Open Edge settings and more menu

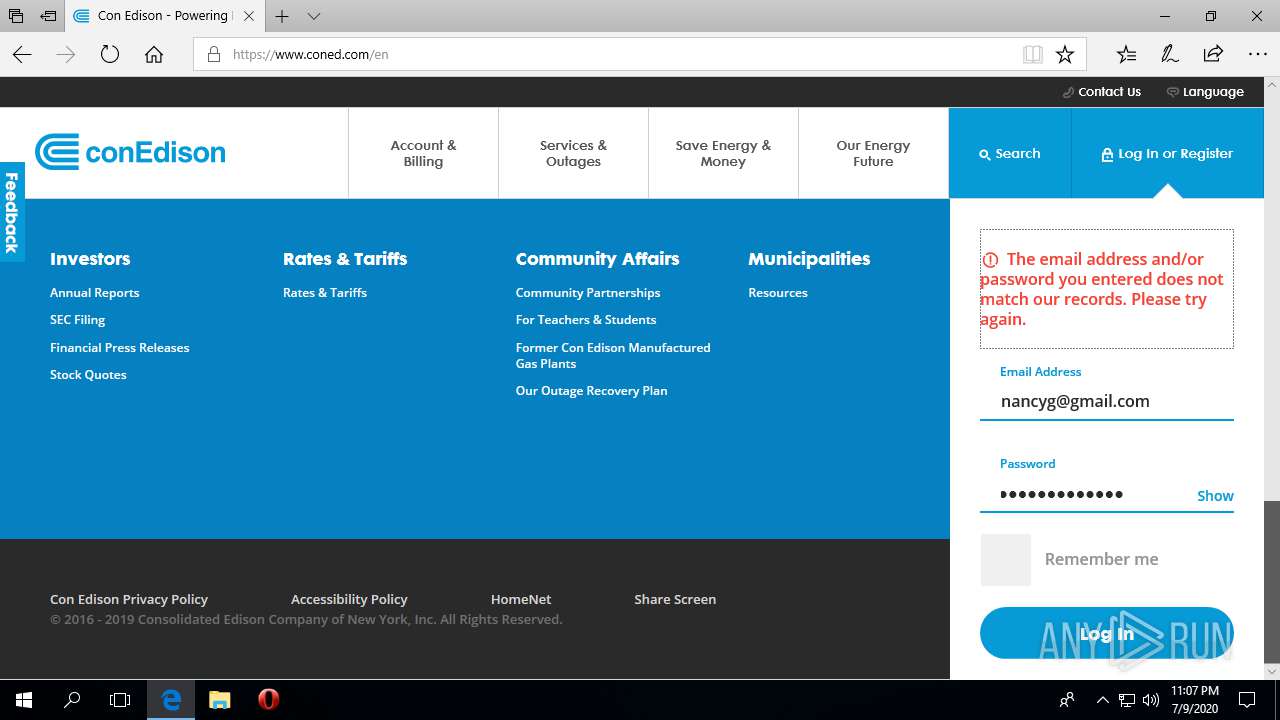1258,55
